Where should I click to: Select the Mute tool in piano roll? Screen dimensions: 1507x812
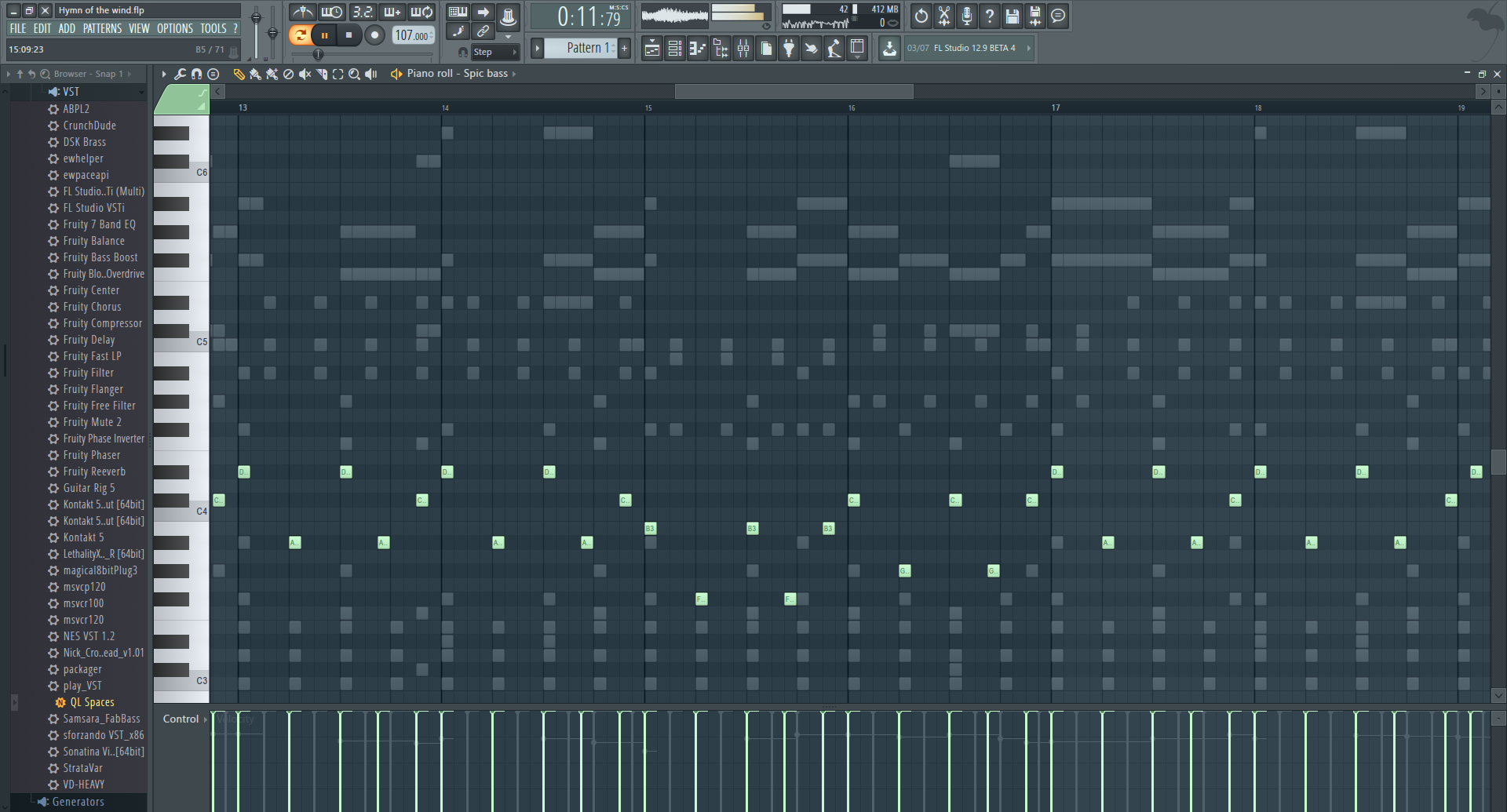click(x=305, y=74)
